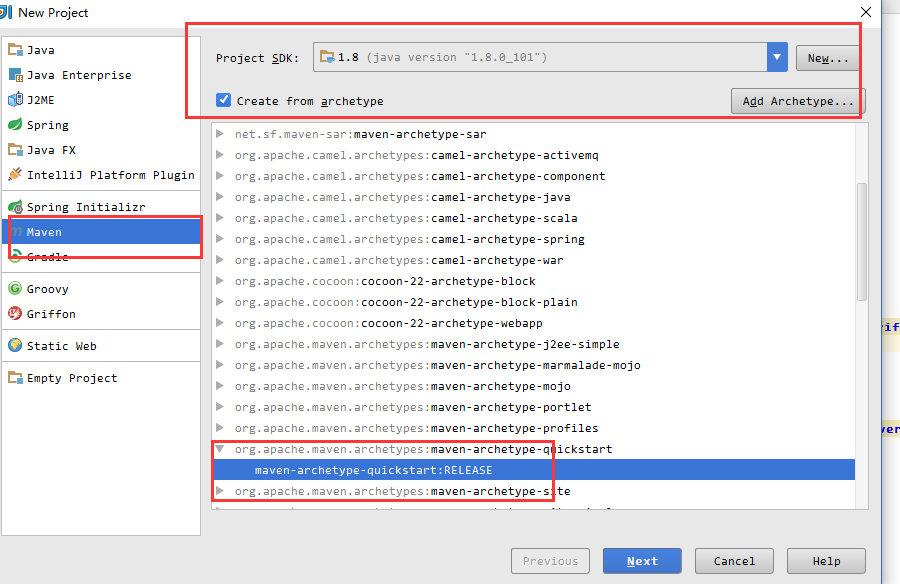
Task: Select Java in project type list
Action: pyautogui.click(x=101, y=50)
